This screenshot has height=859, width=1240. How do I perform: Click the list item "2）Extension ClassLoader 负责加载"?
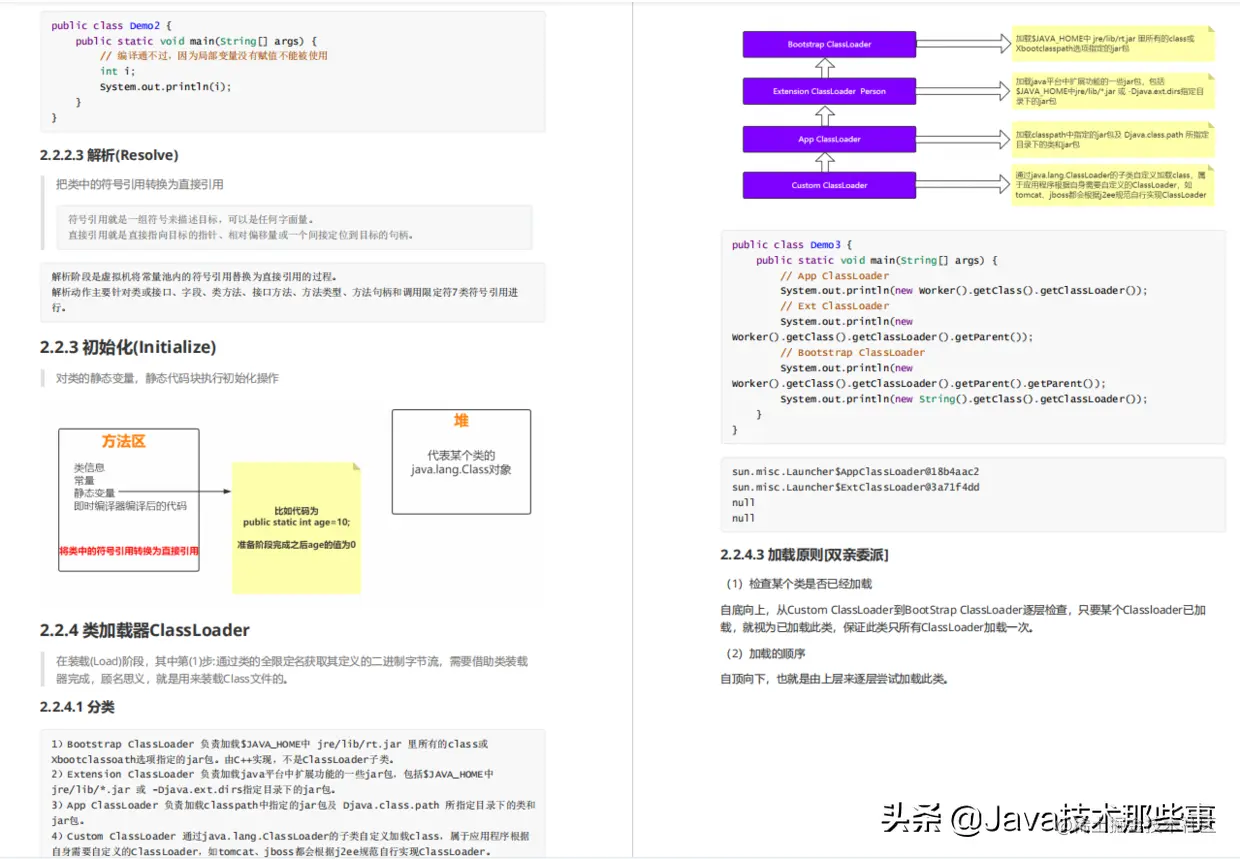[x=272, y=781]
